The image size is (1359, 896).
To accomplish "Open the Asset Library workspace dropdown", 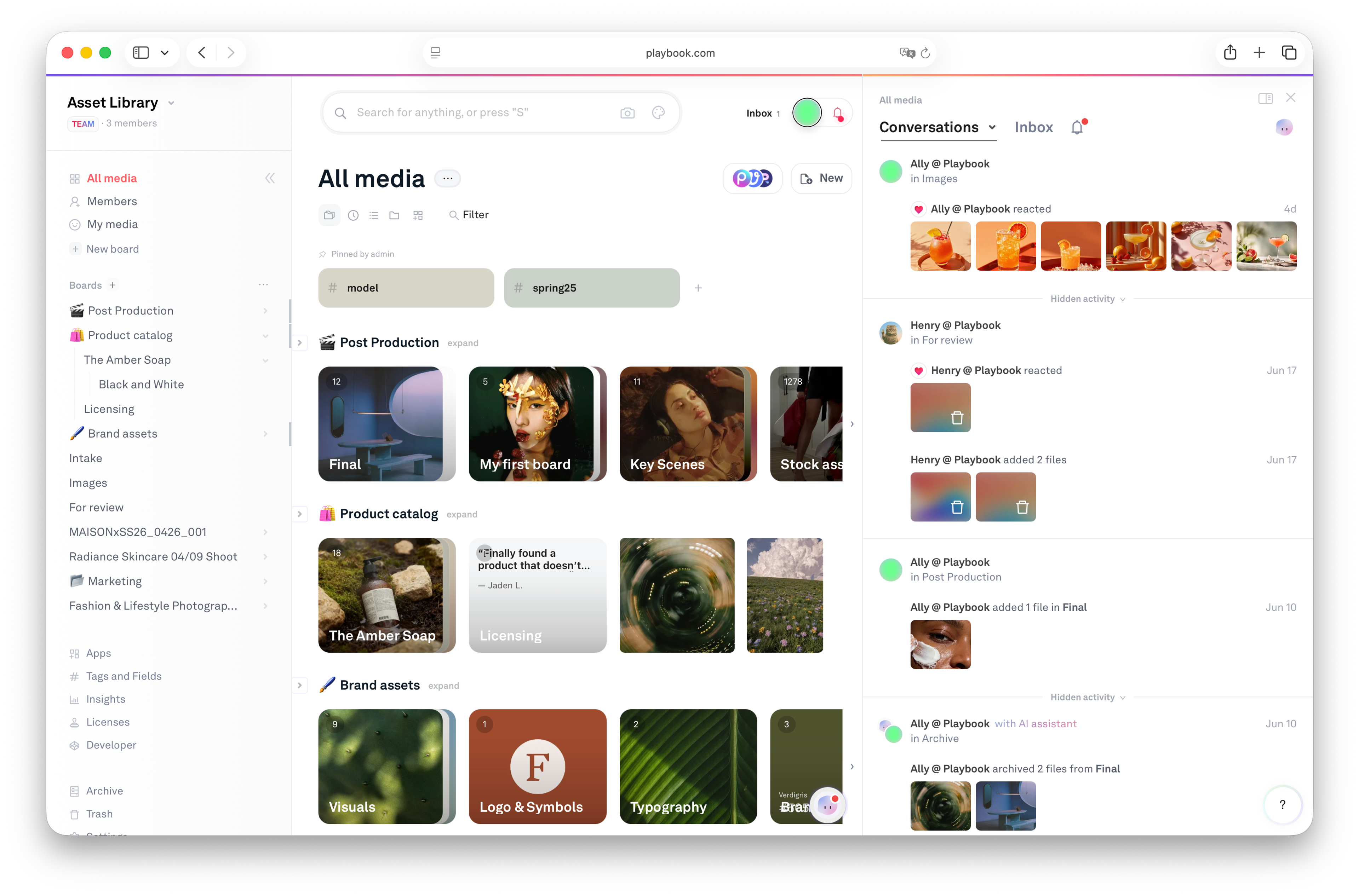I will tap(171, 103).
